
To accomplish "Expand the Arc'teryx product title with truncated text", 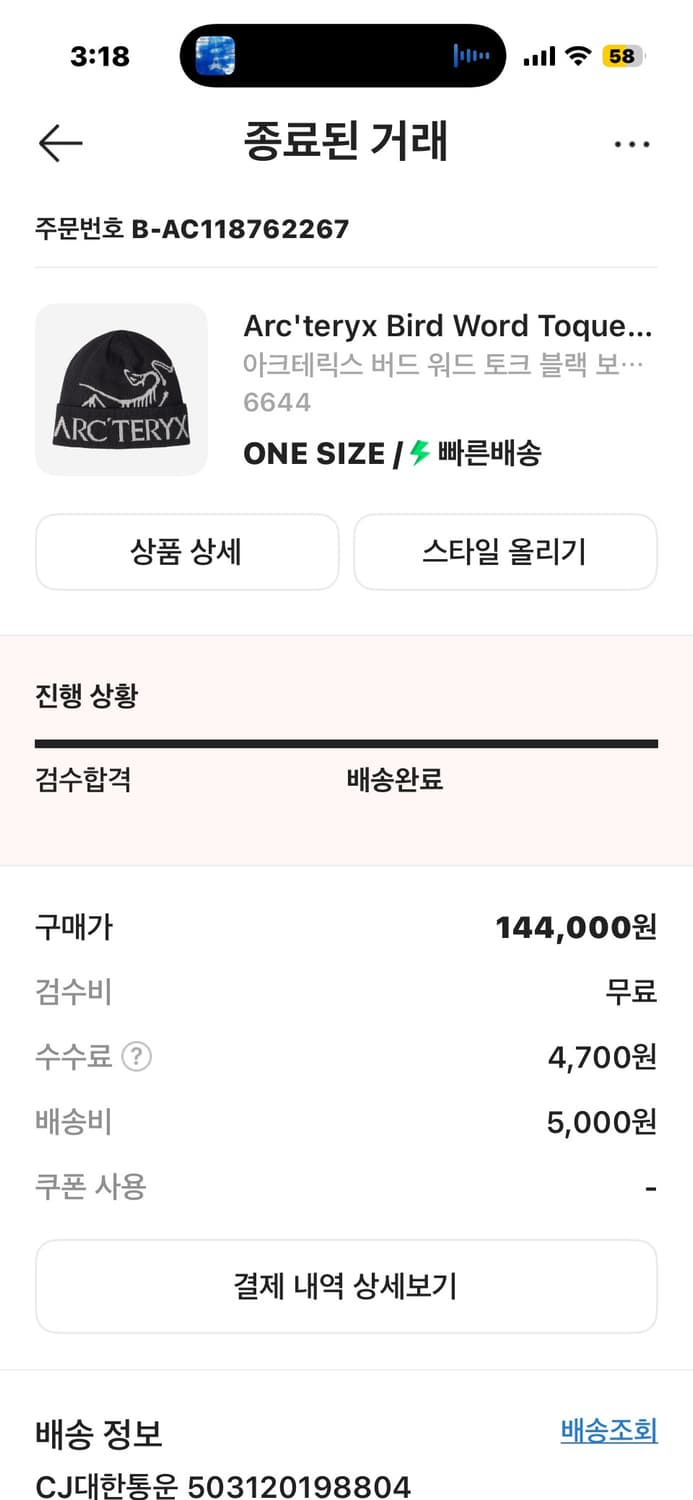I will click(x=449, y=325).
